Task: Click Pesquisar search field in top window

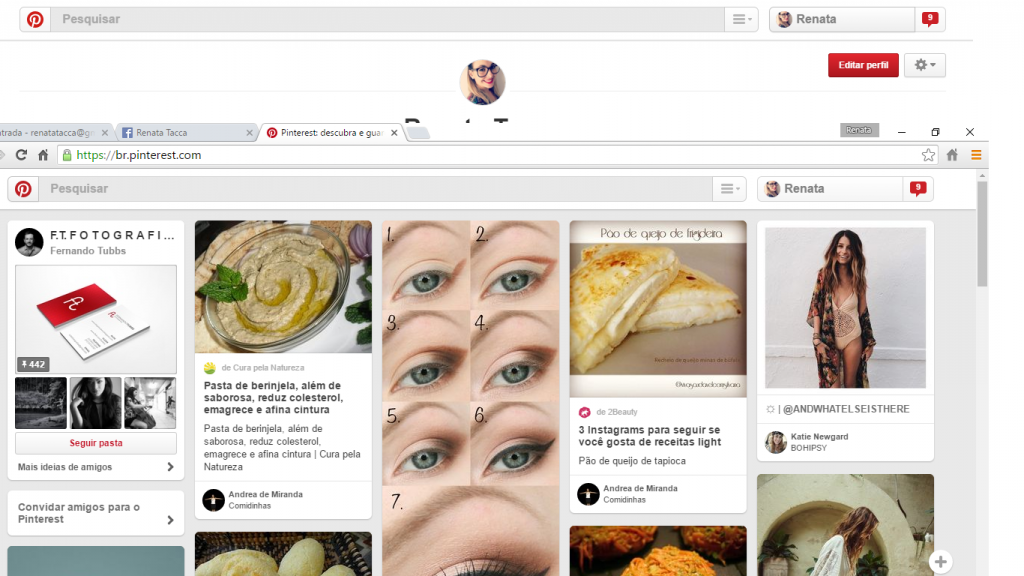Action: pyautogui.click(x=388, y=20)
